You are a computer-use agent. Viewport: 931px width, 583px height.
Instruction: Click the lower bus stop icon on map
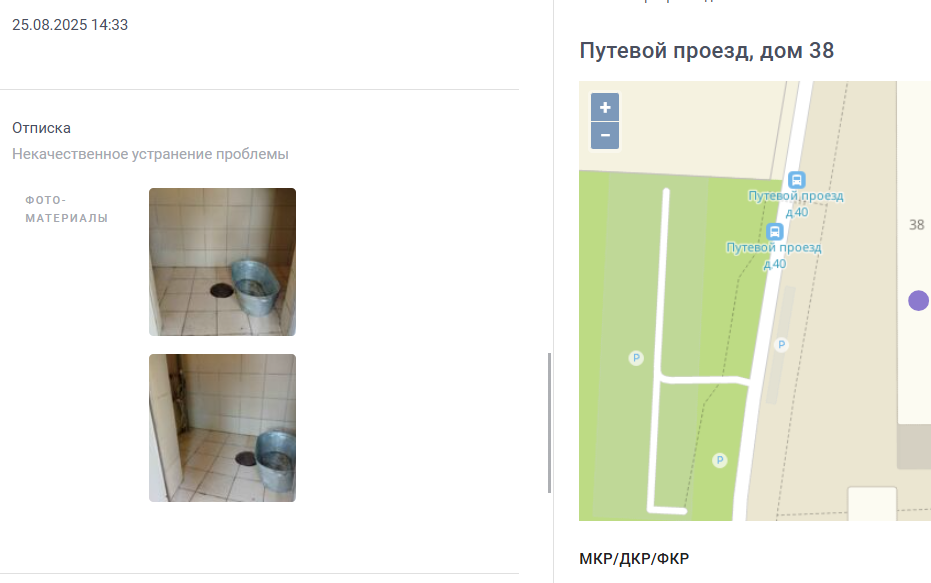click(774, 231)
